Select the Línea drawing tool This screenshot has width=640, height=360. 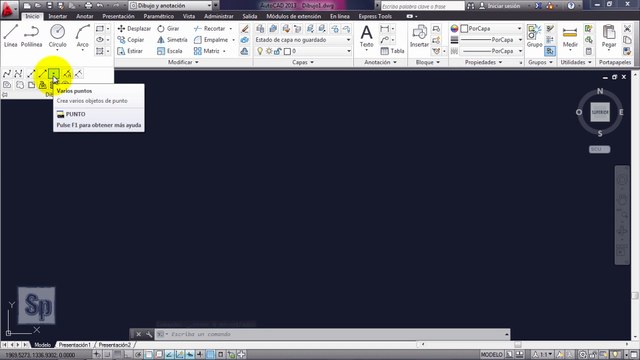(x=11, y=36)
